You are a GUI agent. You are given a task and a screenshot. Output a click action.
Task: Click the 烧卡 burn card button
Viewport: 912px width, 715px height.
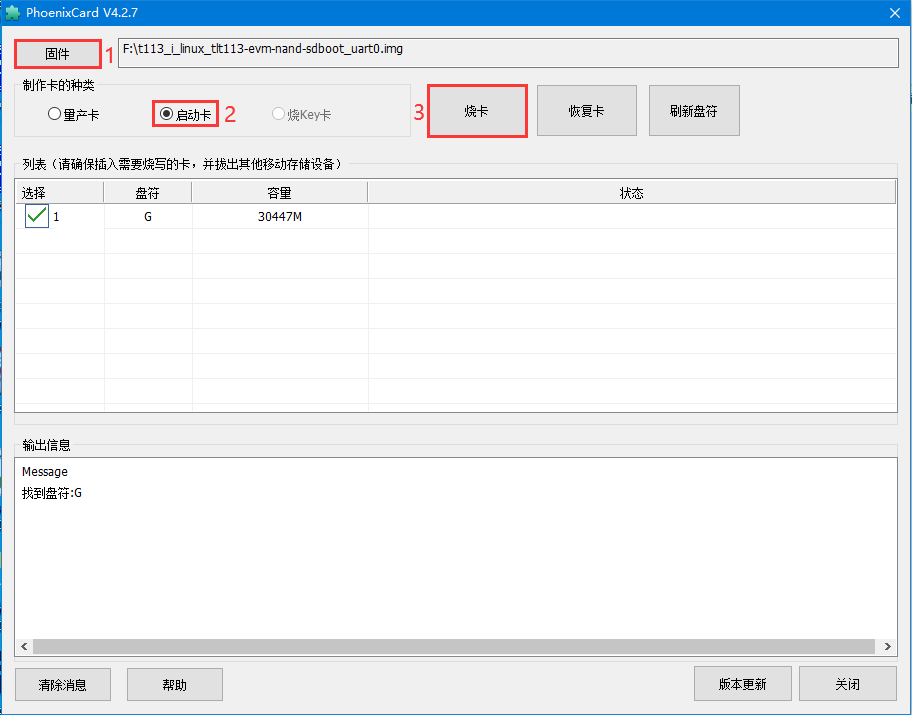(477, 111)
